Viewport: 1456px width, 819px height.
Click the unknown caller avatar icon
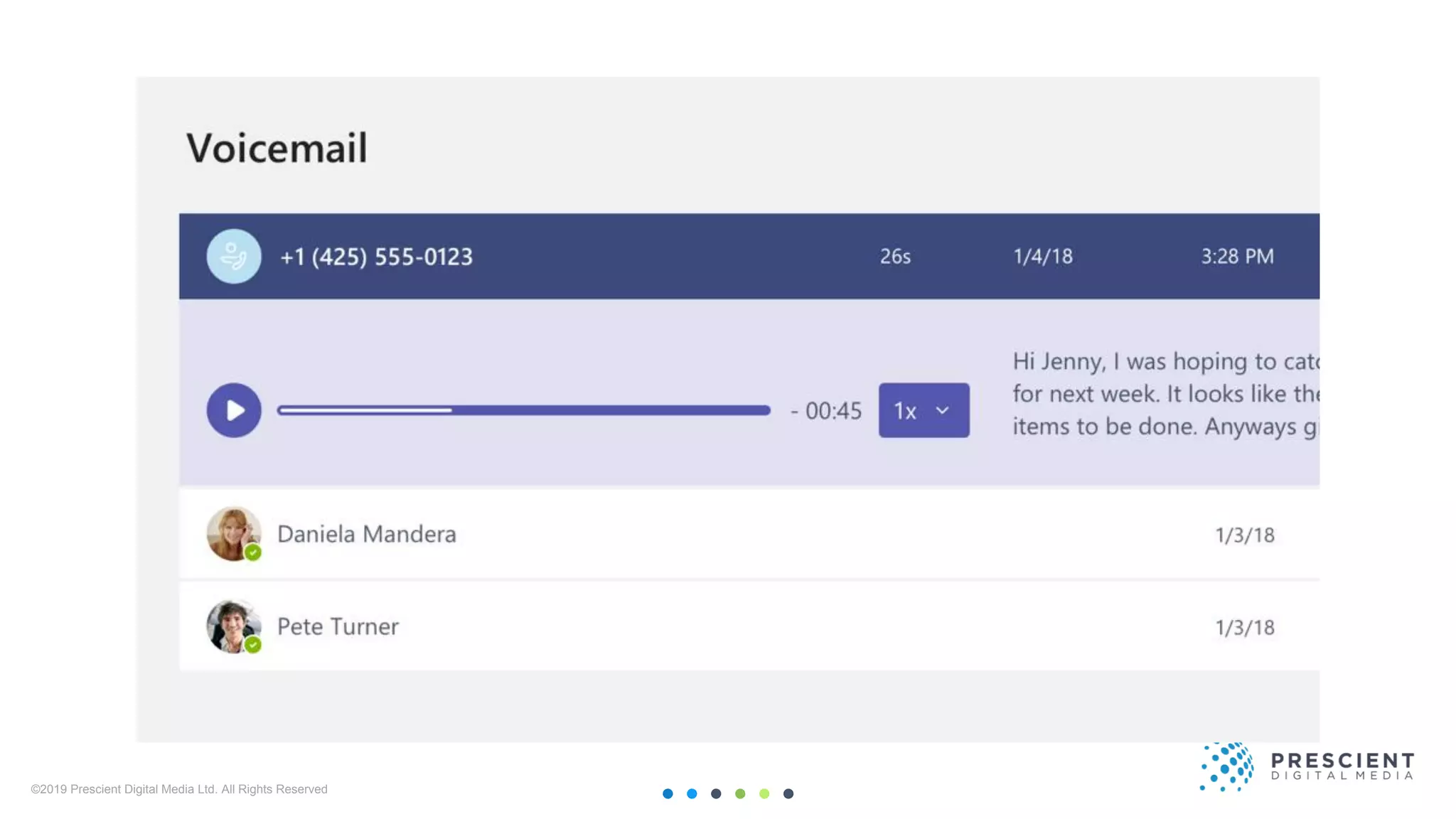coord(234,256)
